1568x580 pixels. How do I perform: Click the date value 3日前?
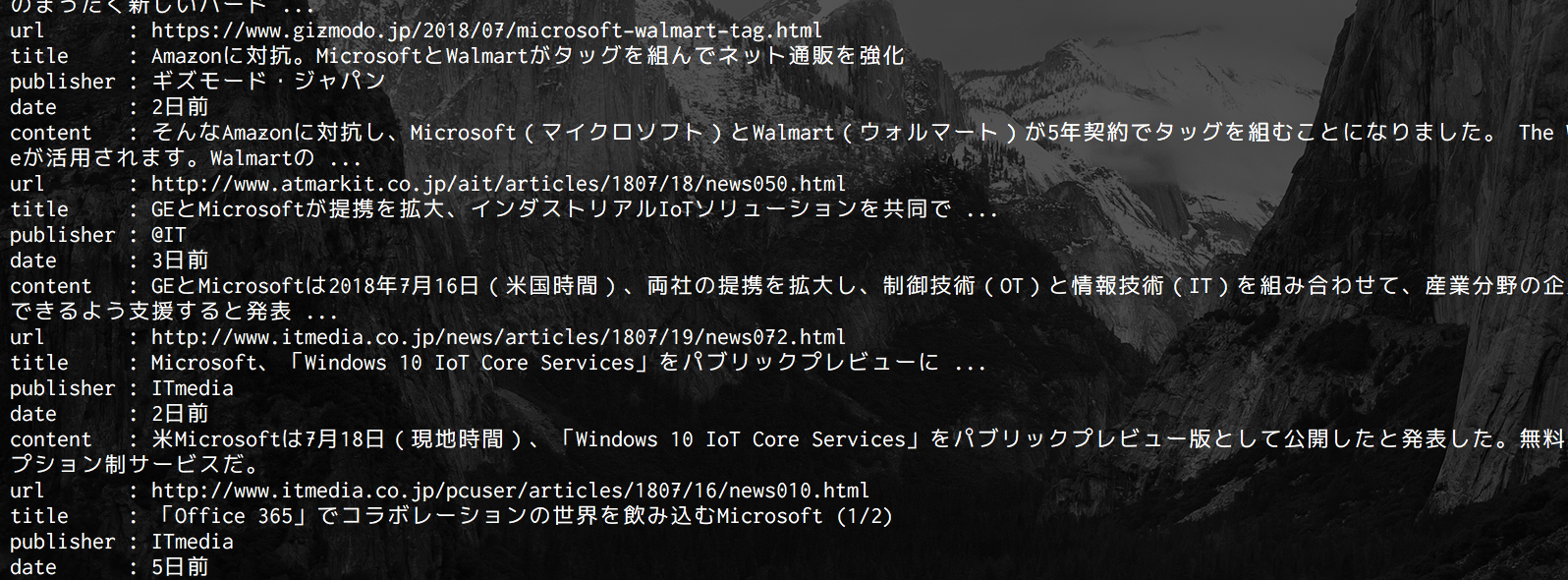[180, 261]
